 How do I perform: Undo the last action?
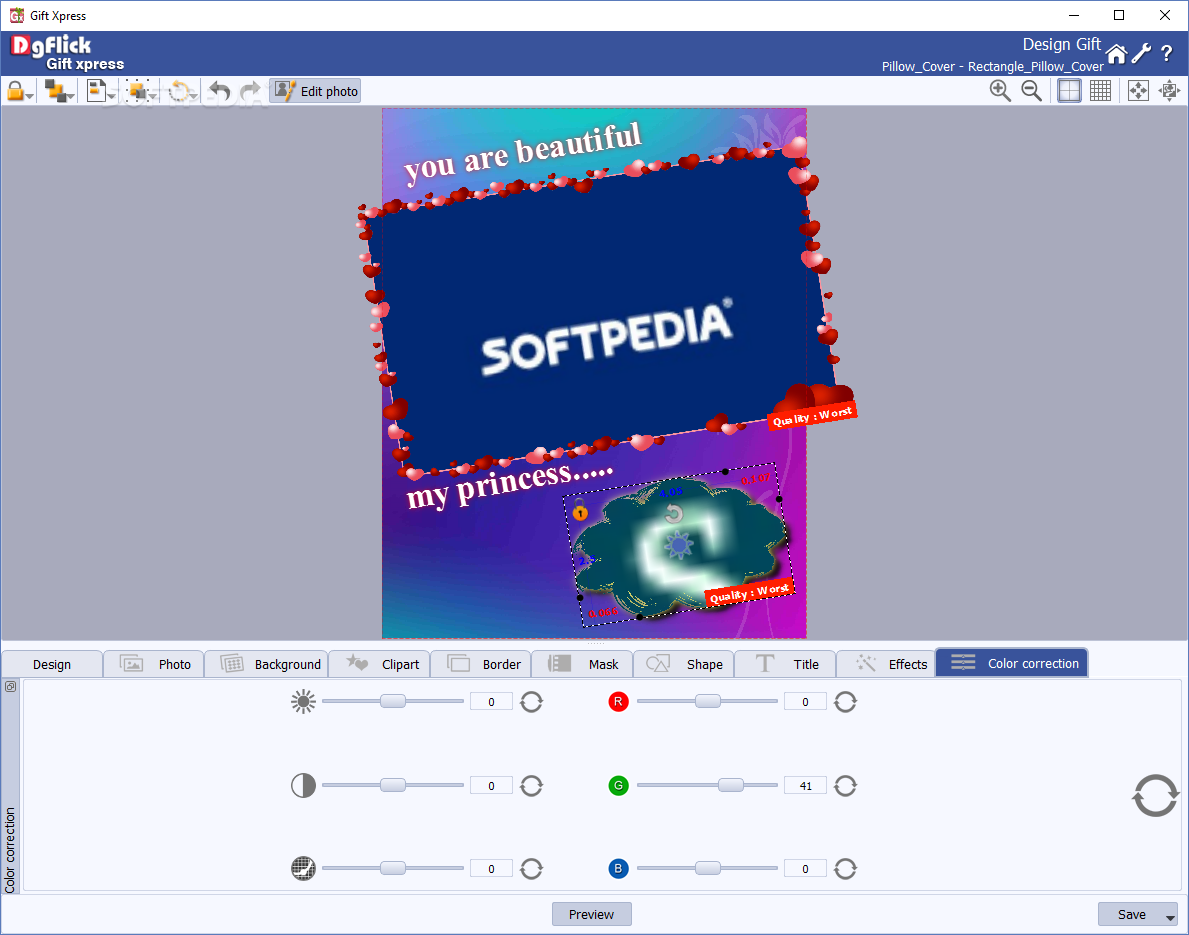(220, 91)
